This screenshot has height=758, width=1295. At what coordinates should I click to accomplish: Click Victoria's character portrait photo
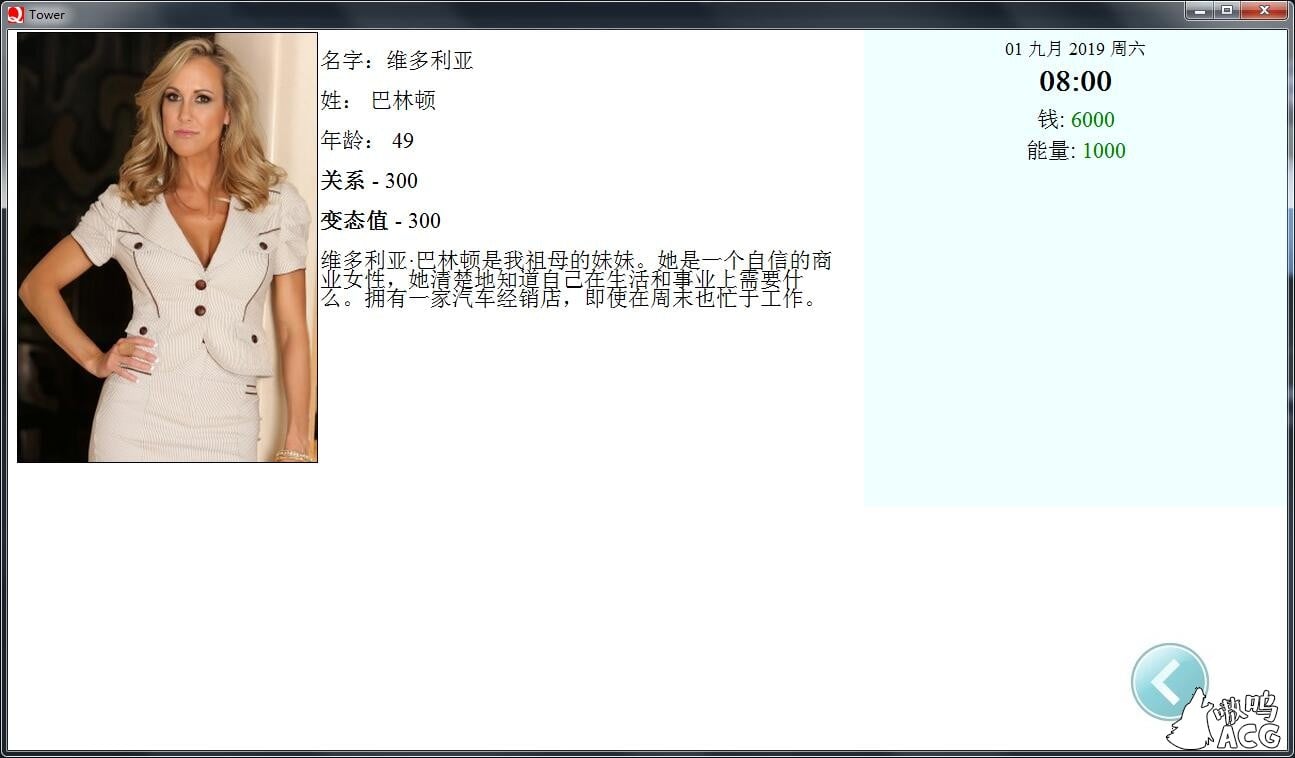[x=167, y=246]
